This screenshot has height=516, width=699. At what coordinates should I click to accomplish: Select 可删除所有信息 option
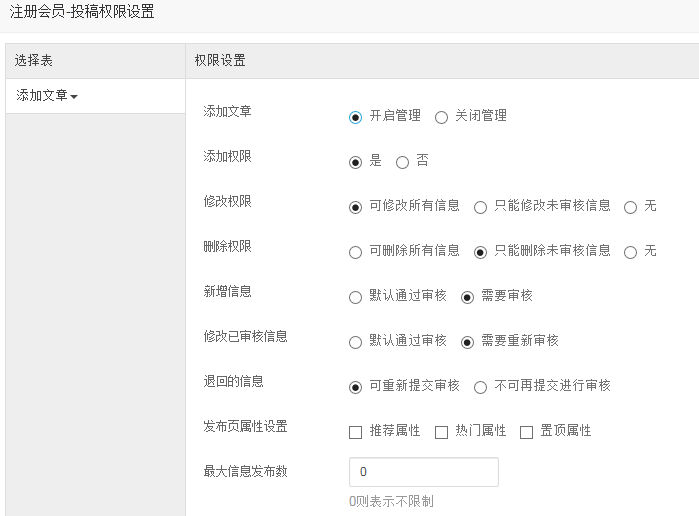(x=355, y=252)
